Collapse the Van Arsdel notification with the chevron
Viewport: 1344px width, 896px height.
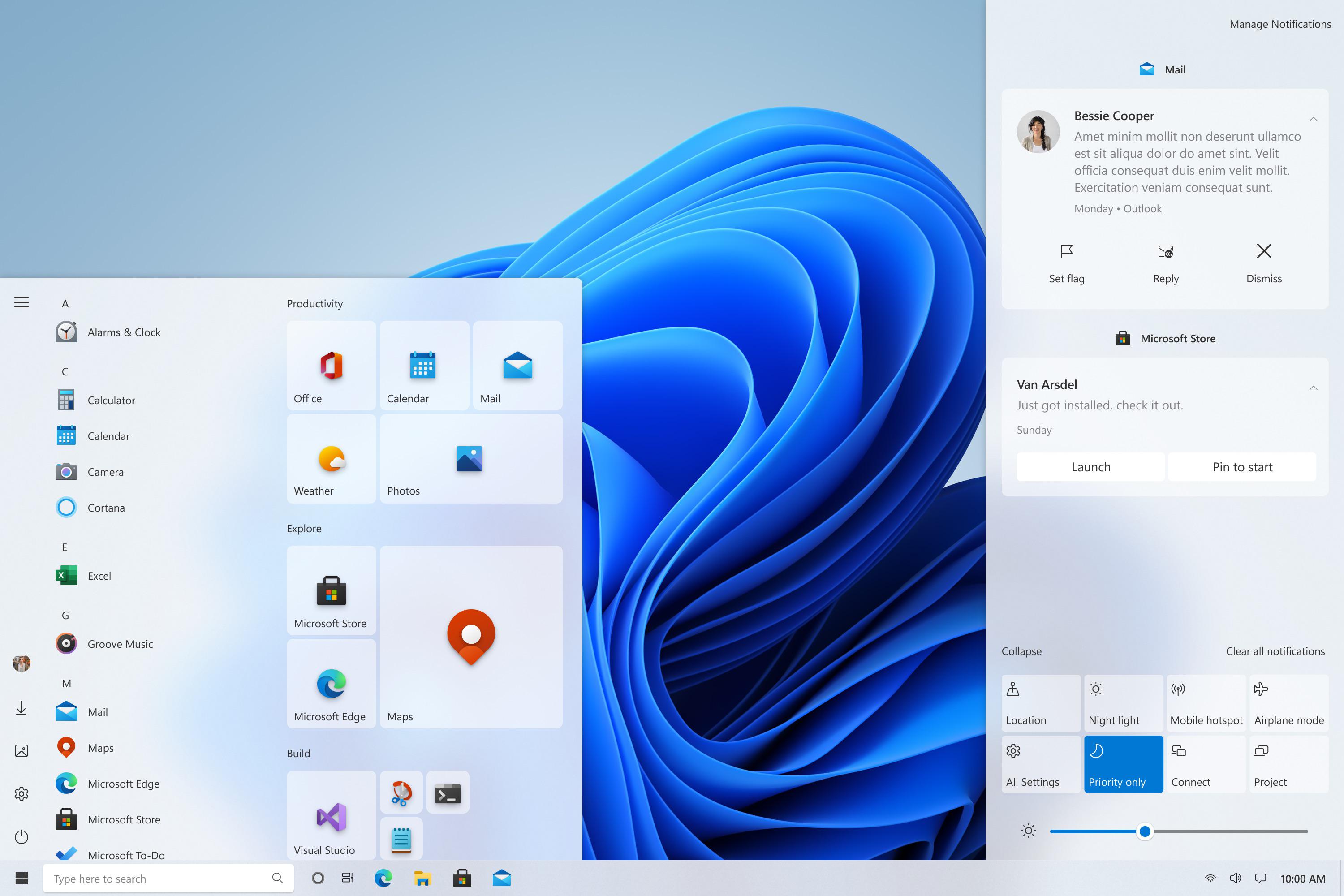1313,388
